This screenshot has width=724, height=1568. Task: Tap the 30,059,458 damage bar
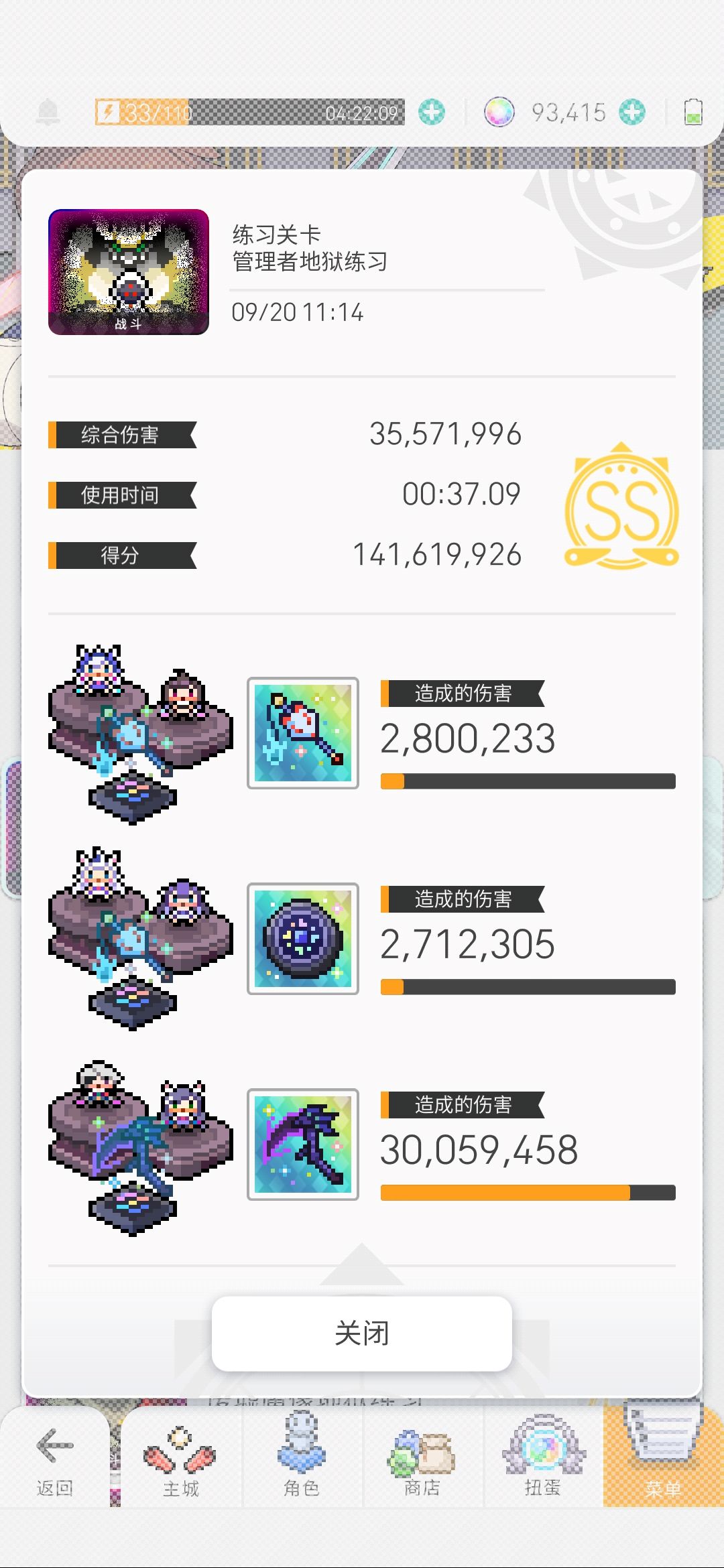click(x=528, y=1193)
